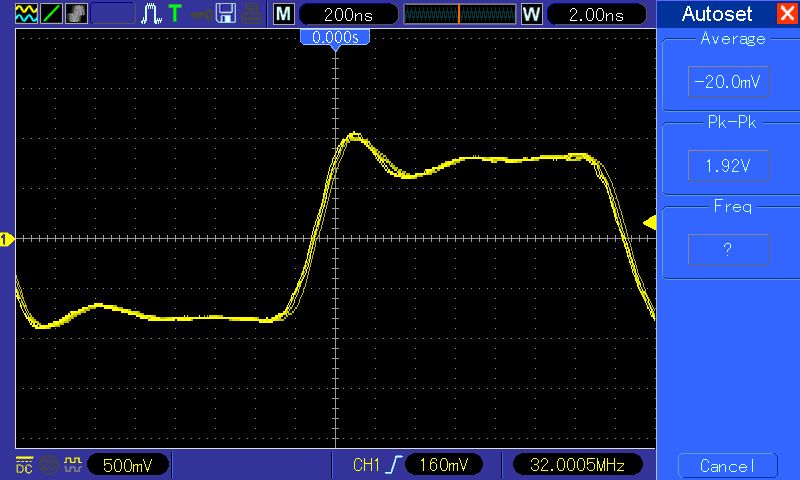Toggle the rising edge trigger slope icon
The width and height of the screenshot is (800, 480).
(394, 465)
